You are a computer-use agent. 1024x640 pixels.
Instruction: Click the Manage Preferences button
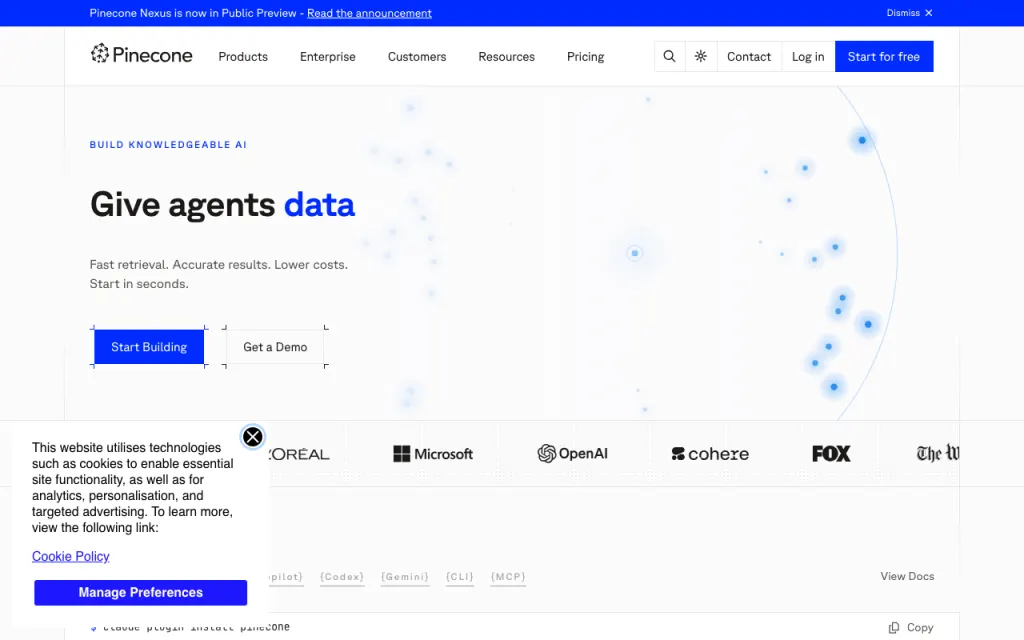tap(140, 592)
